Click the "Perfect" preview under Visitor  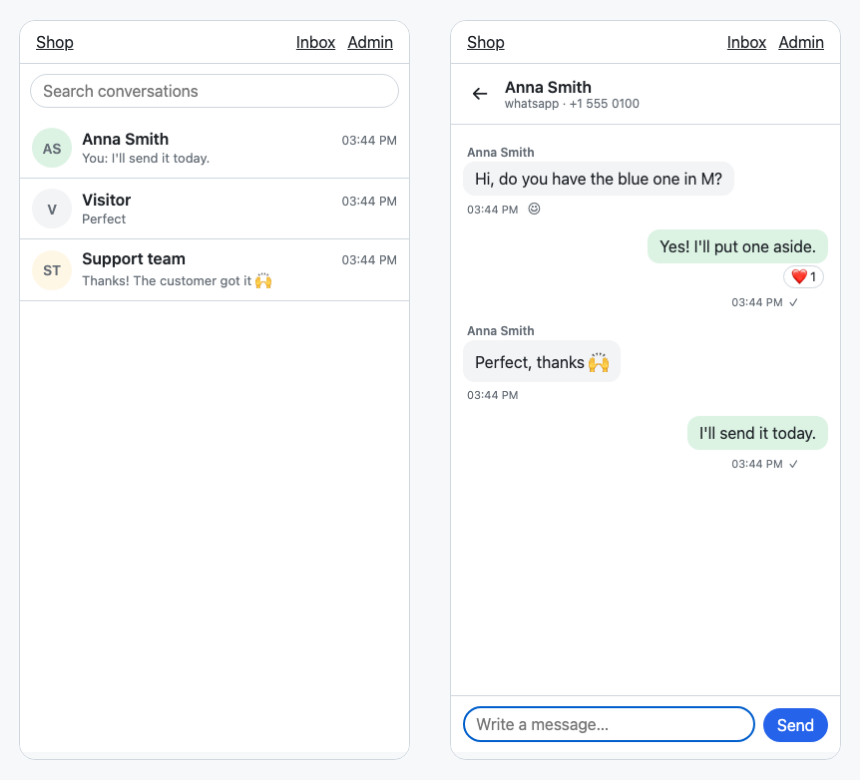pos(104,219)
